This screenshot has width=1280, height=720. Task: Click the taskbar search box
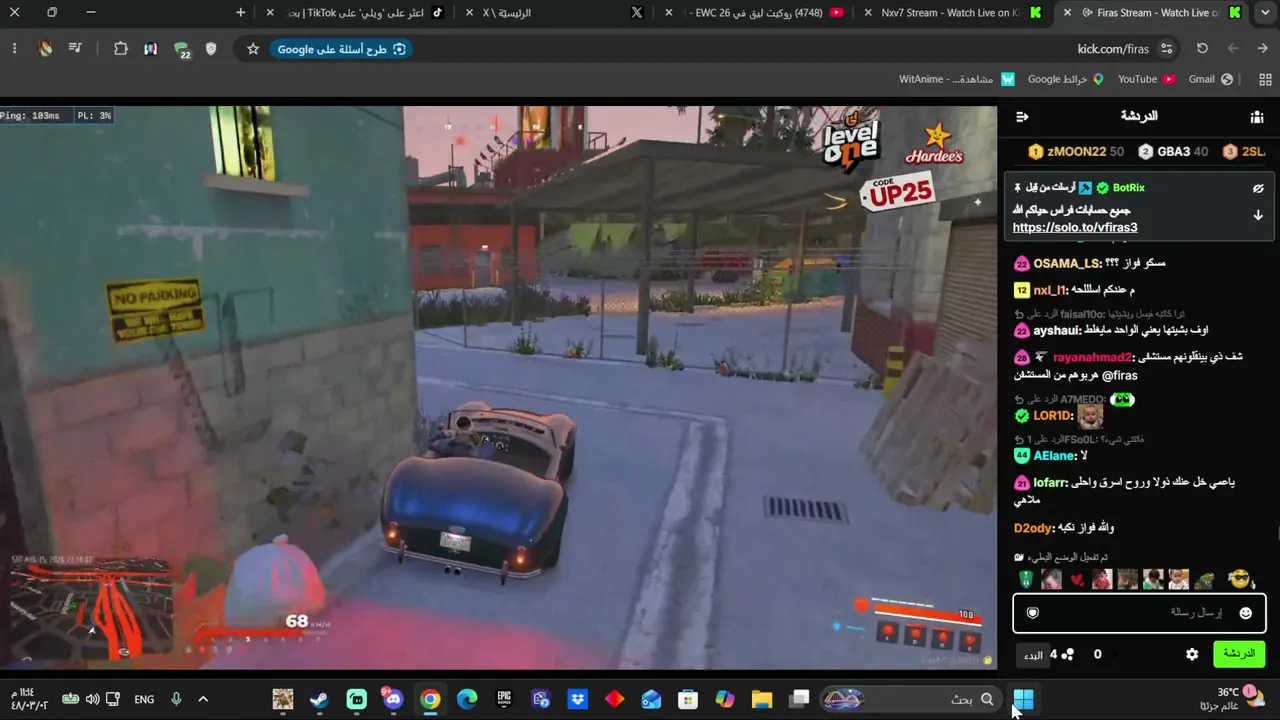(910, 699)
